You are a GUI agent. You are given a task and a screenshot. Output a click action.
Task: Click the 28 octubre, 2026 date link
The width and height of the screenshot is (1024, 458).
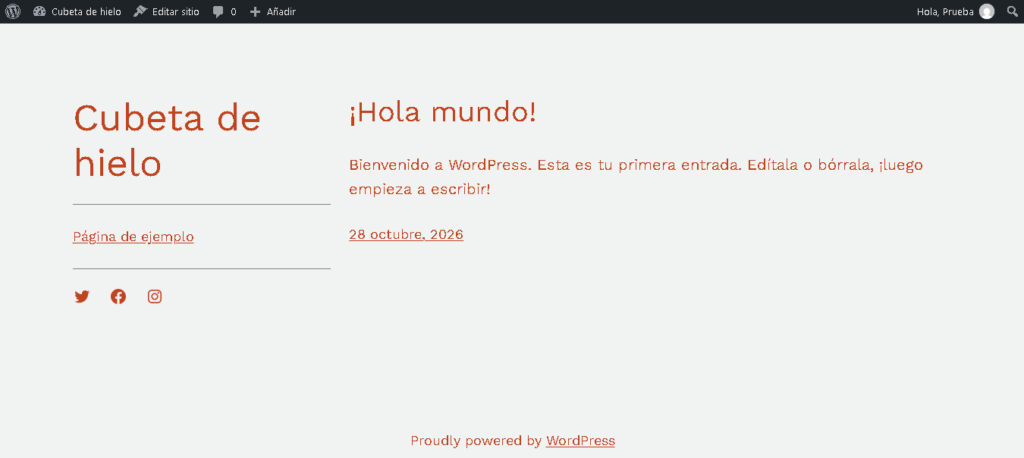pyautogui.click(x=406, y=235)
